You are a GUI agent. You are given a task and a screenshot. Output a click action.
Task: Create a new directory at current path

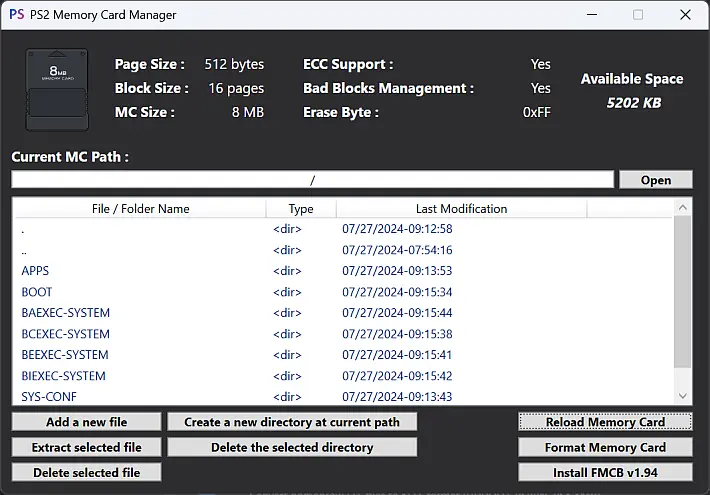tap(292, 422)
